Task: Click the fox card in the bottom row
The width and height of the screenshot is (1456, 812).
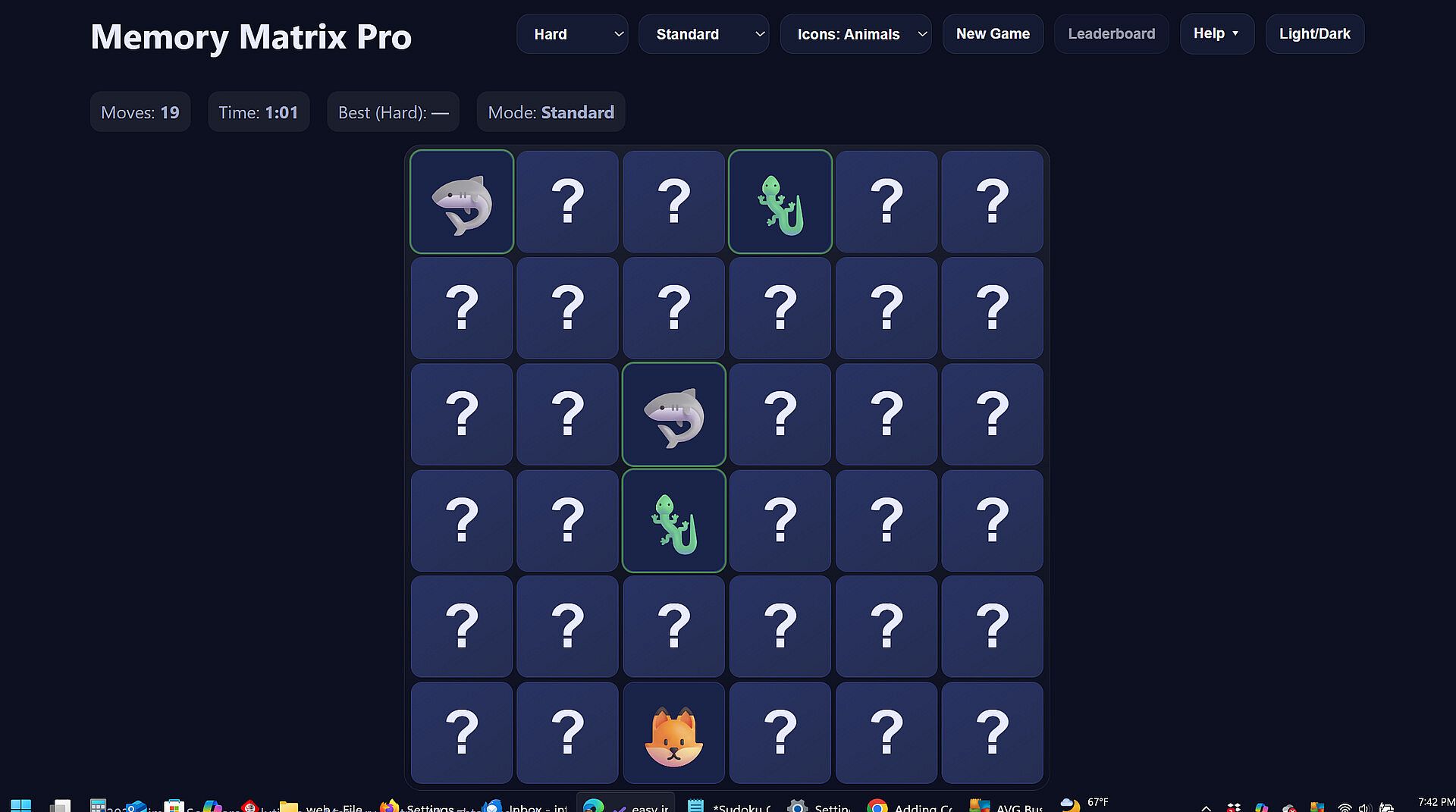Action: click(x=673, y=732)
